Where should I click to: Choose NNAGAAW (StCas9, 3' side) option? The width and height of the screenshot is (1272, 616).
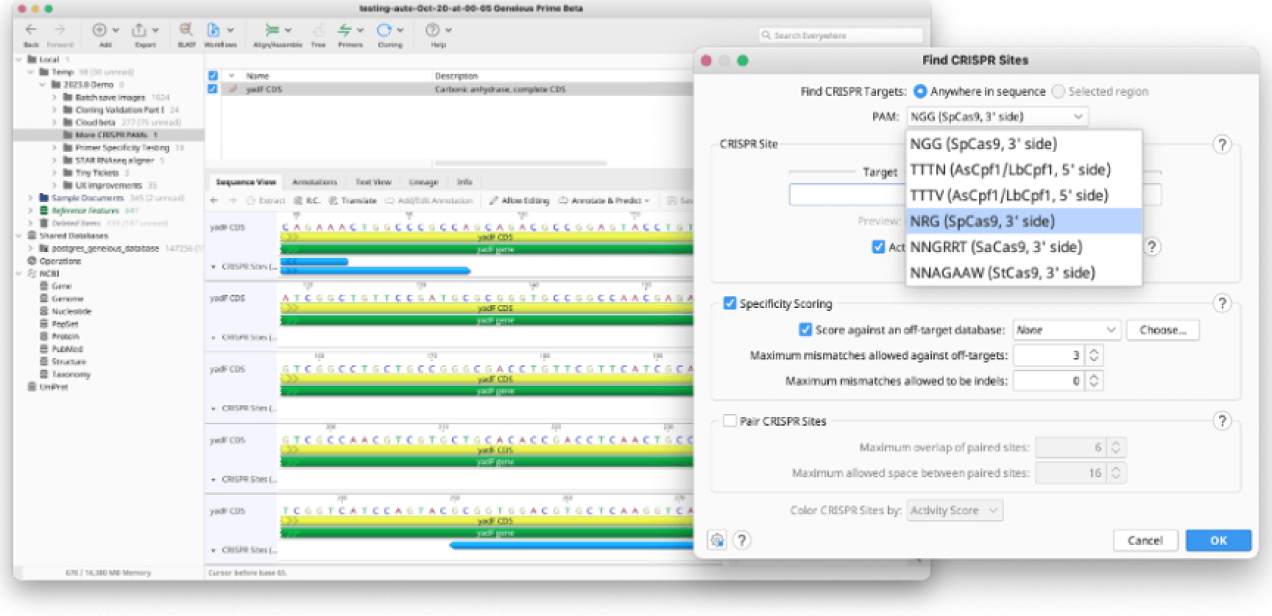tap(1023, 272)
